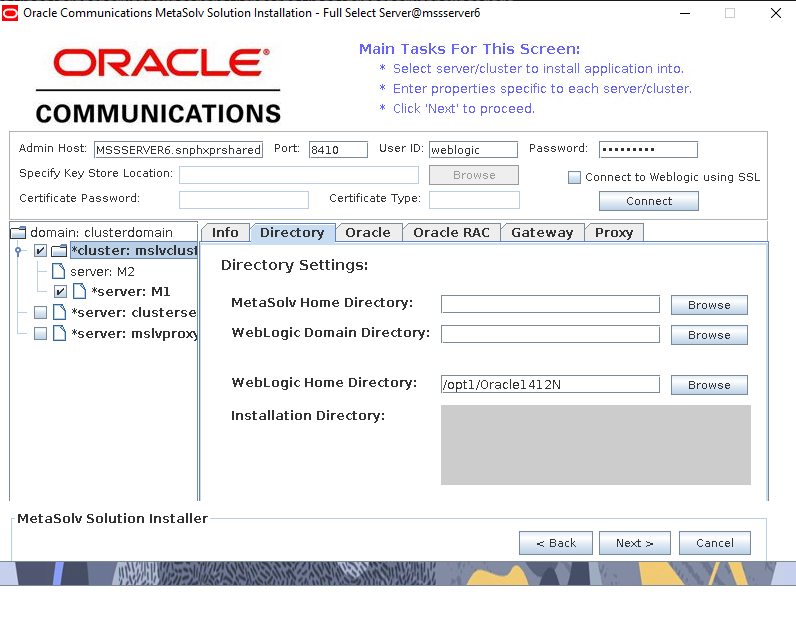Switch to the Gateway tab
The height and width of the screenshot is (621, 796).
(542, 233)
